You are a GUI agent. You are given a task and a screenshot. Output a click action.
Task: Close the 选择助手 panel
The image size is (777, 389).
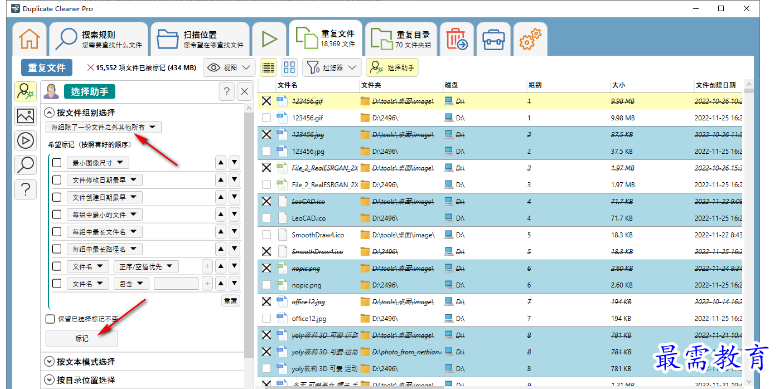click(244, 91)
